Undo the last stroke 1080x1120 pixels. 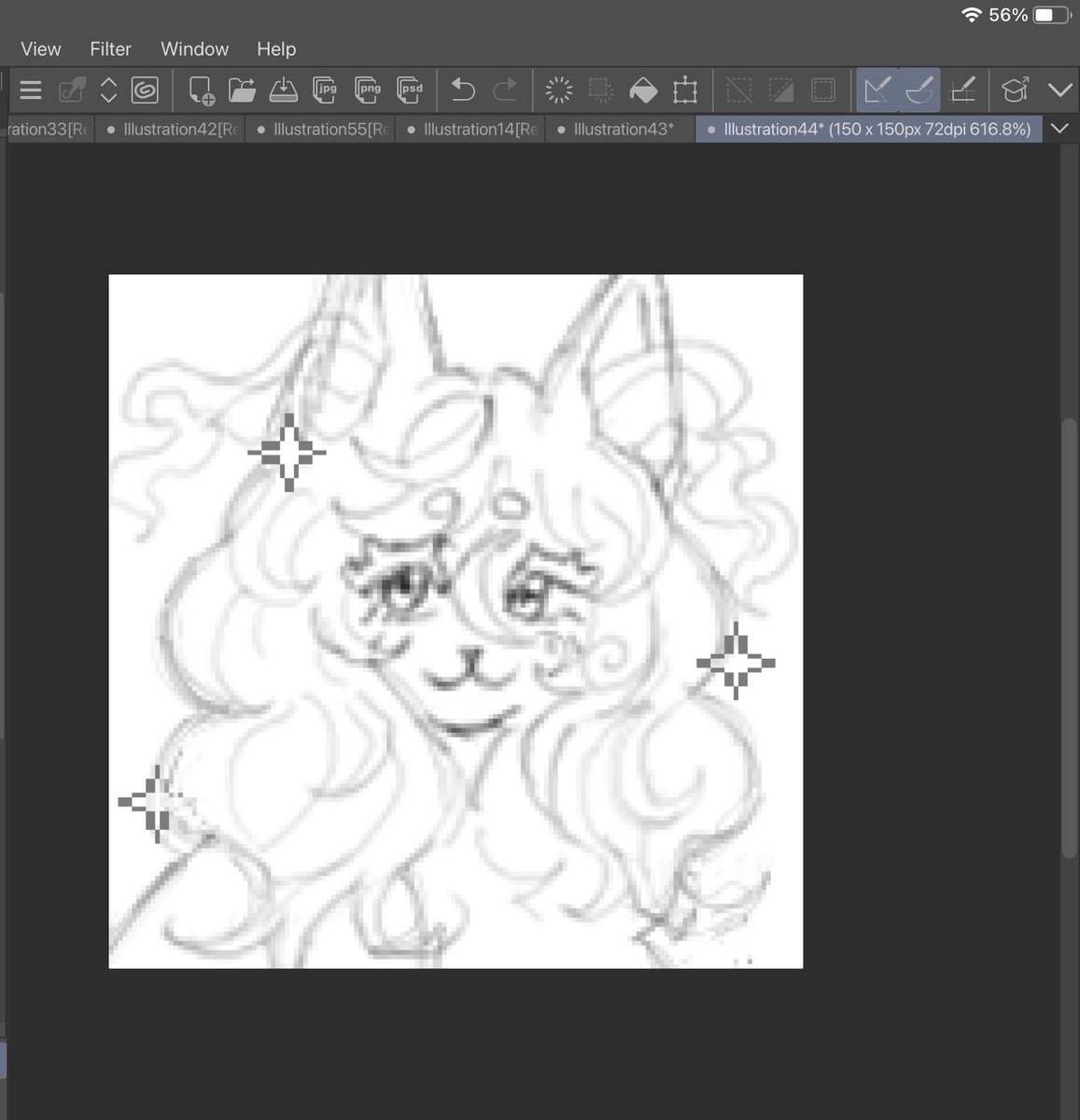click(463, 91)
